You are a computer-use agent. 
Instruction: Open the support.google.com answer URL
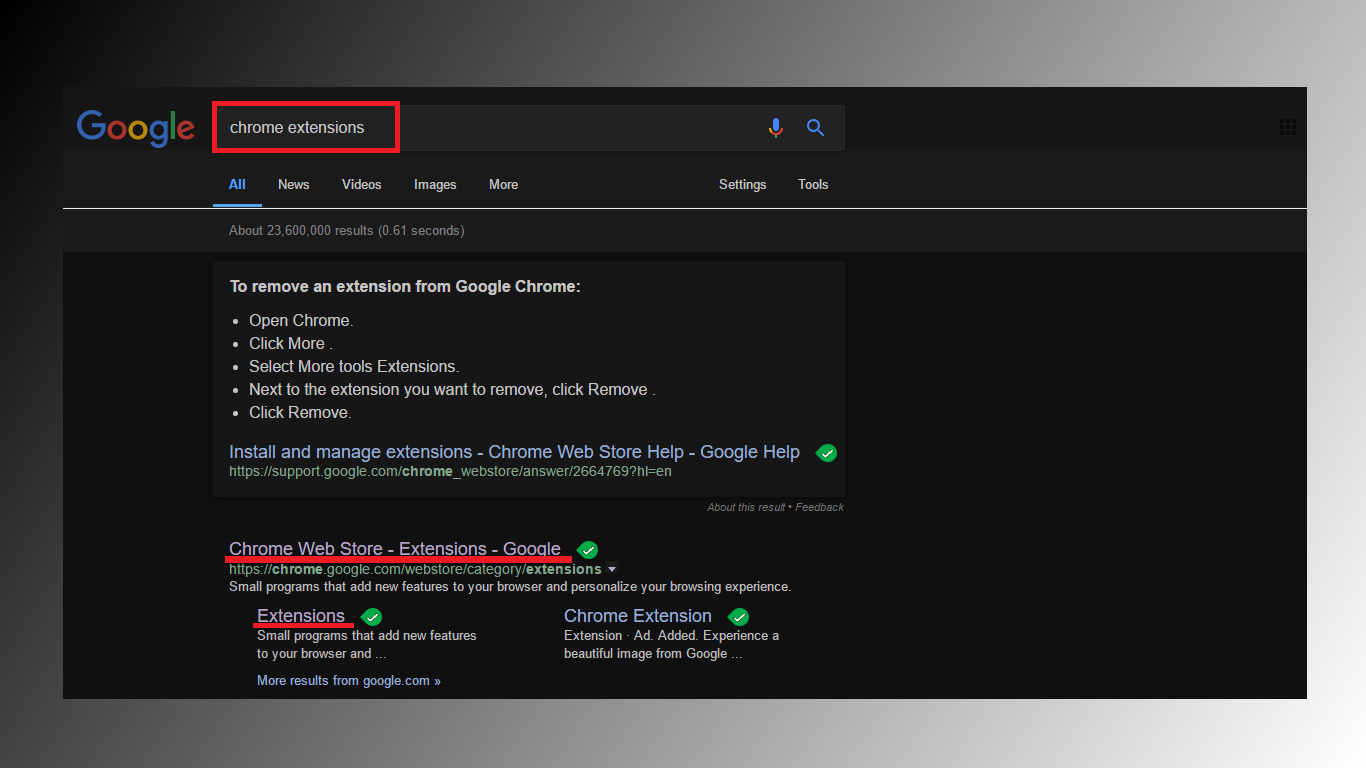coord(450,471)
